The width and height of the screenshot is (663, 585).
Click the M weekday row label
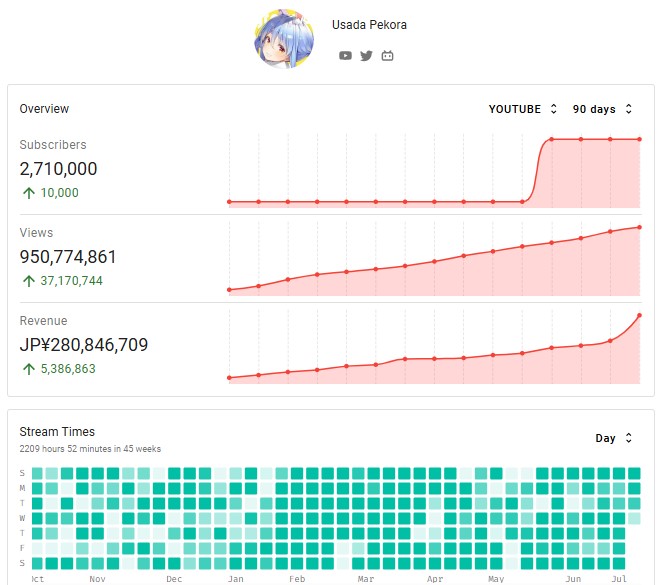(22, 488)
